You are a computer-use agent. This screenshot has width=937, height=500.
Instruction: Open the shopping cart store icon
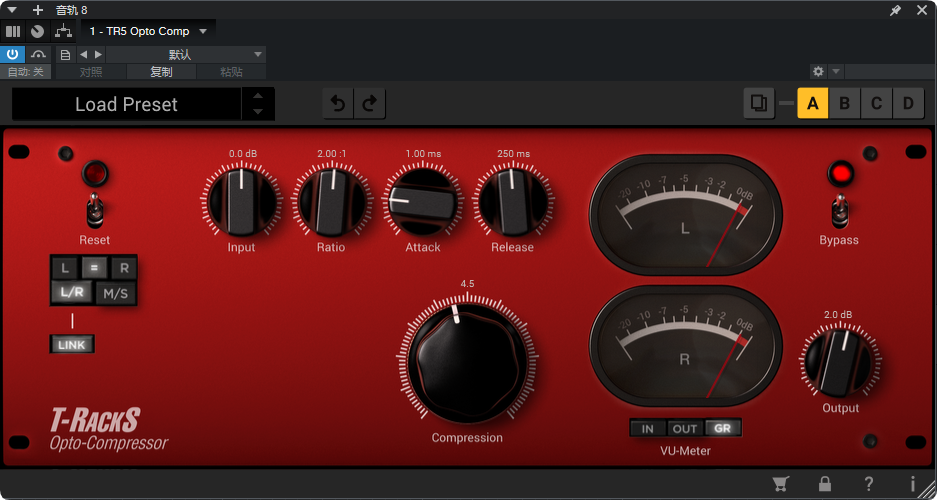780,483
